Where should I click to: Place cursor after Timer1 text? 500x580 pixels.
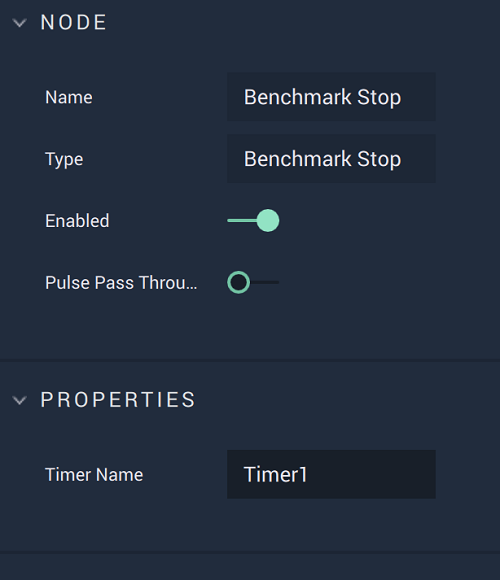click(x=308, y=474)
